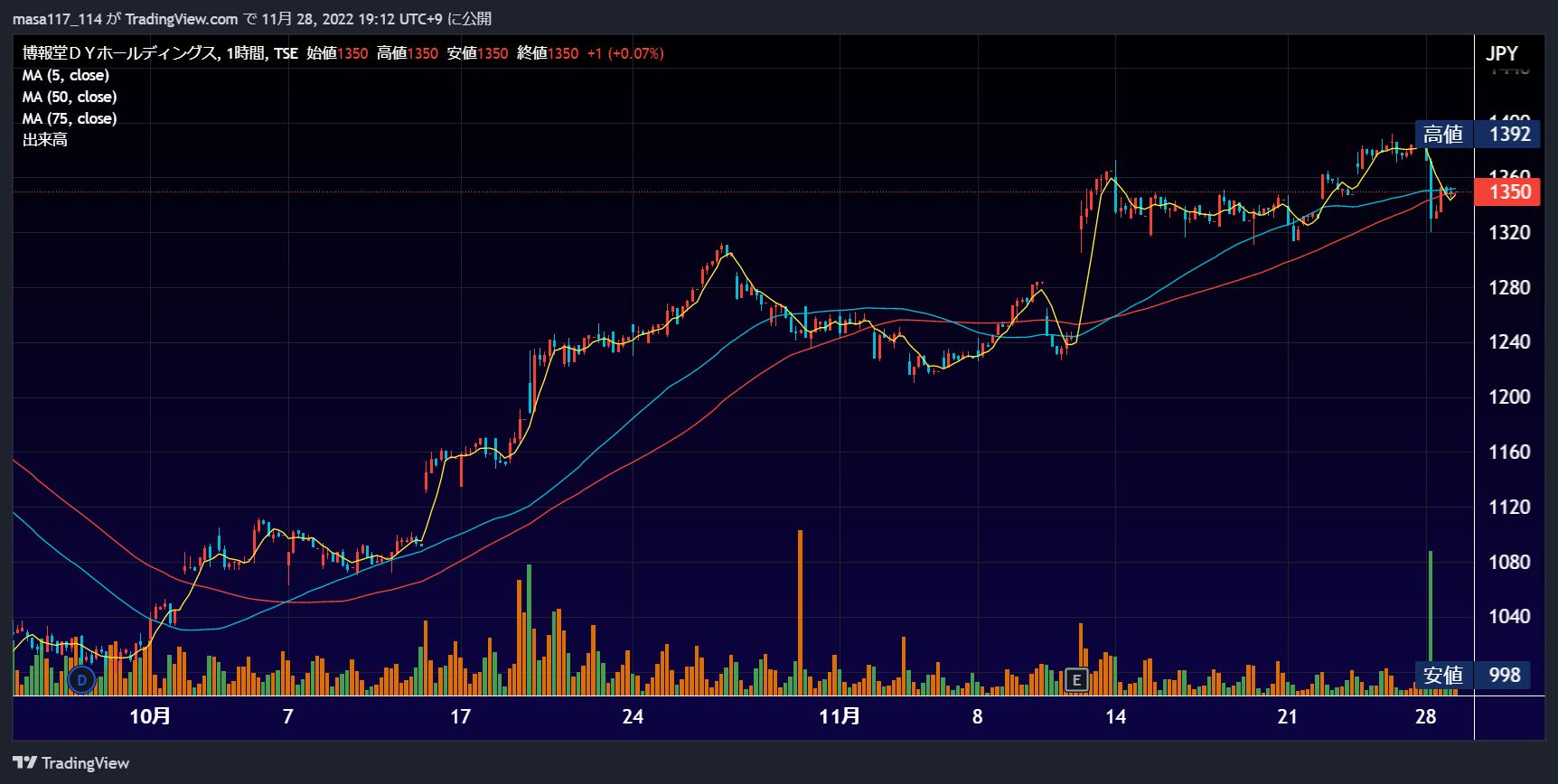This screenshot has width=1558, height=784.
Task: Click the 1040 price axis label
Action: point(1509,616)
